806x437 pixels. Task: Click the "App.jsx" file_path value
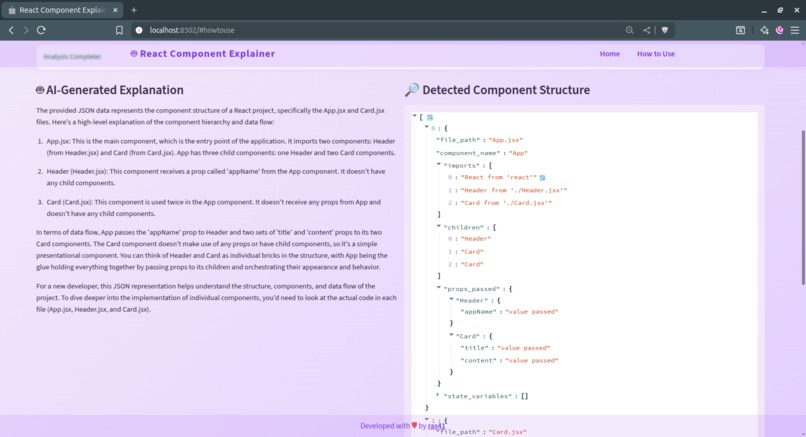(x=506, y=140)
